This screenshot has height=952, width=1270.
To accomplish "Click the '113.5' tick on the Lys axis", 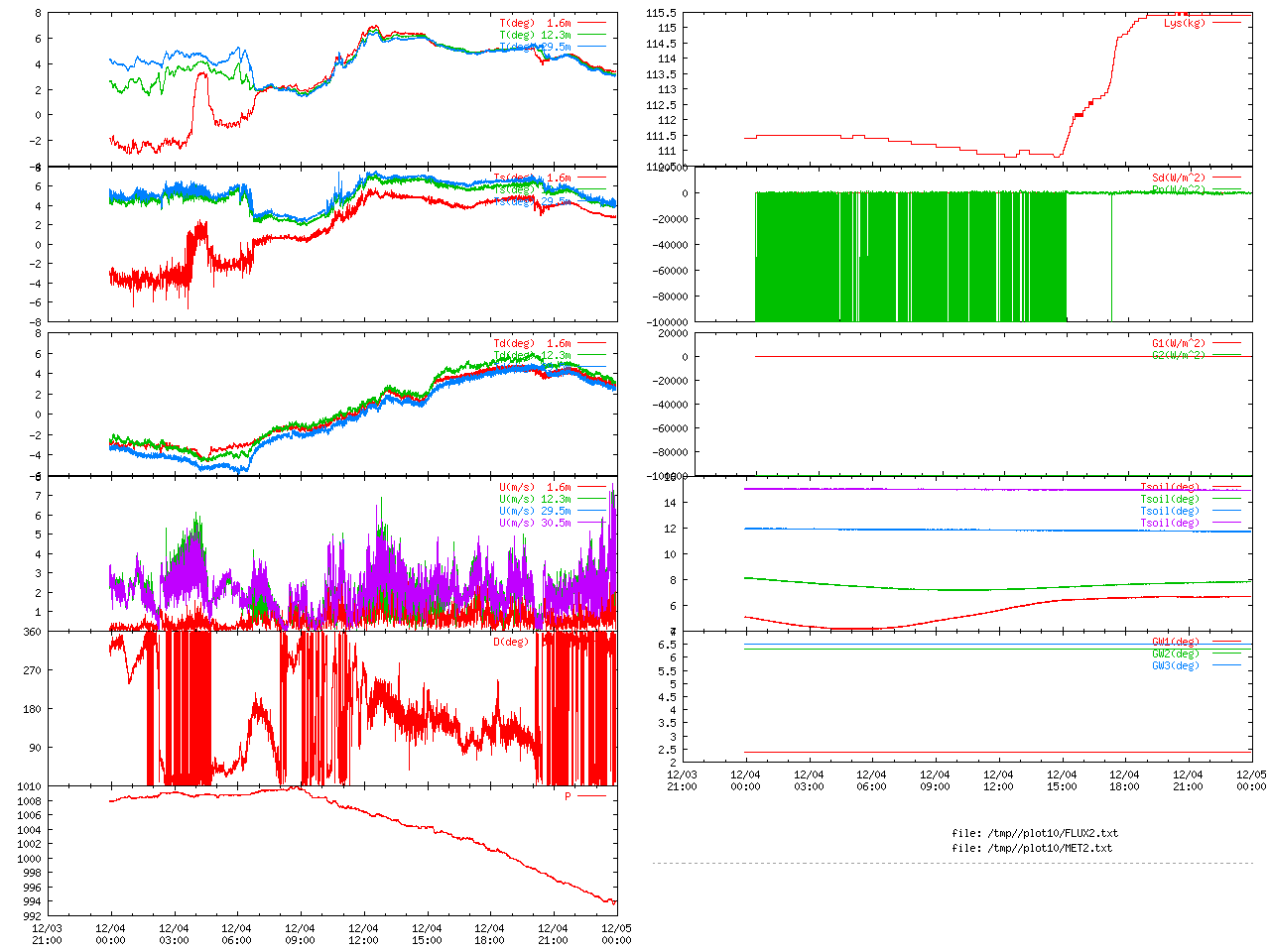I will (661, 74).
